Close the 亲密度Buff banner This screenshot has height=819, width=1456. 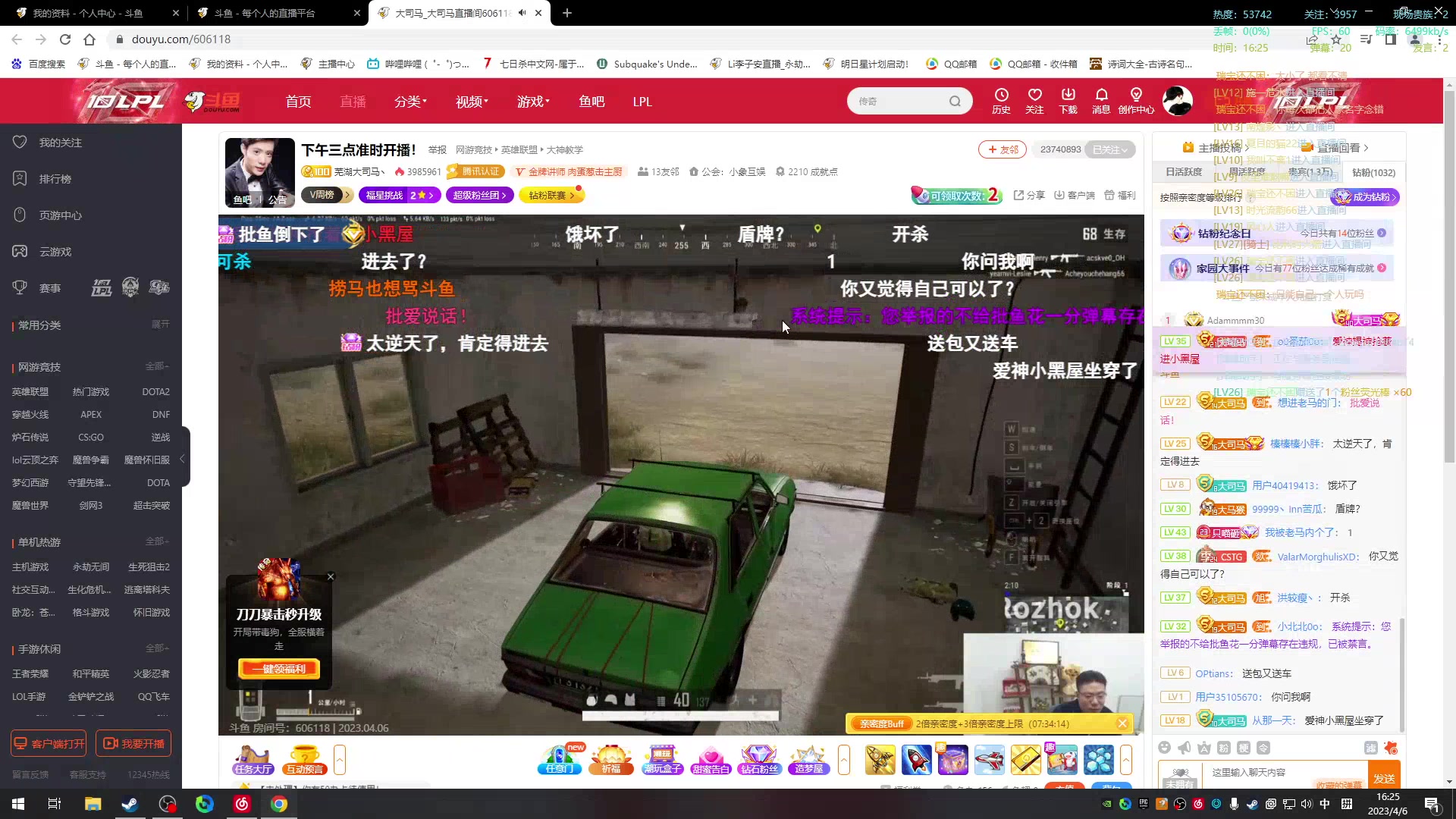pos(1122,723)
